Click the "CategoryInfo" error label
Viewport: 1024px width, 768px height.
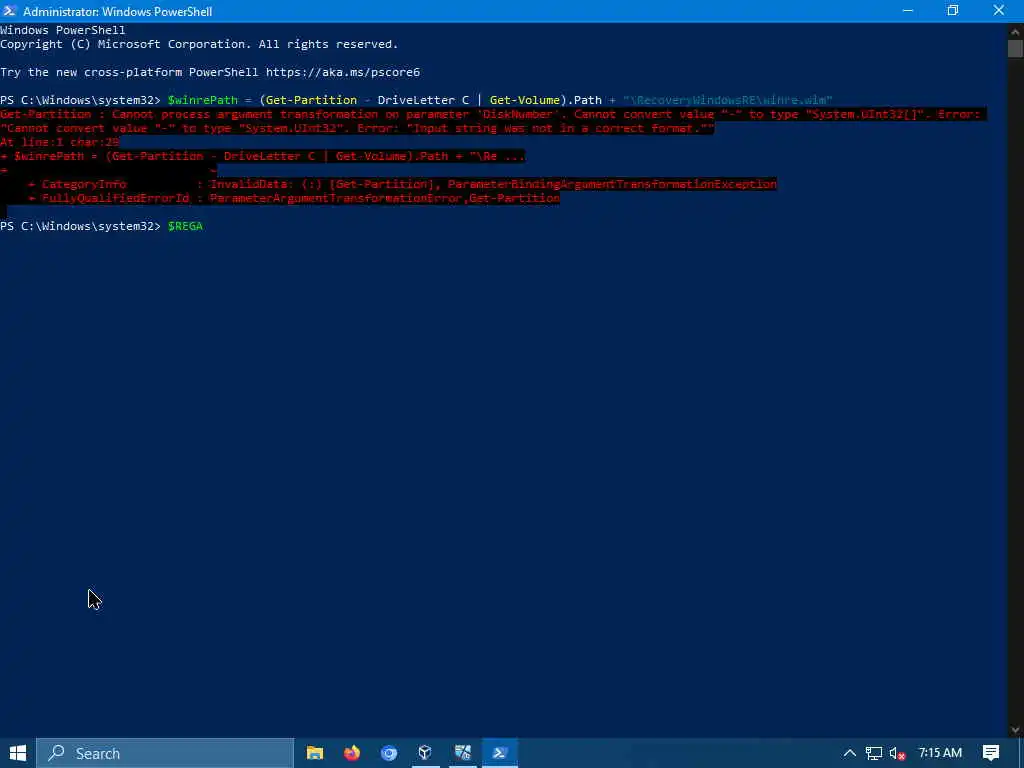click(84, 184)
